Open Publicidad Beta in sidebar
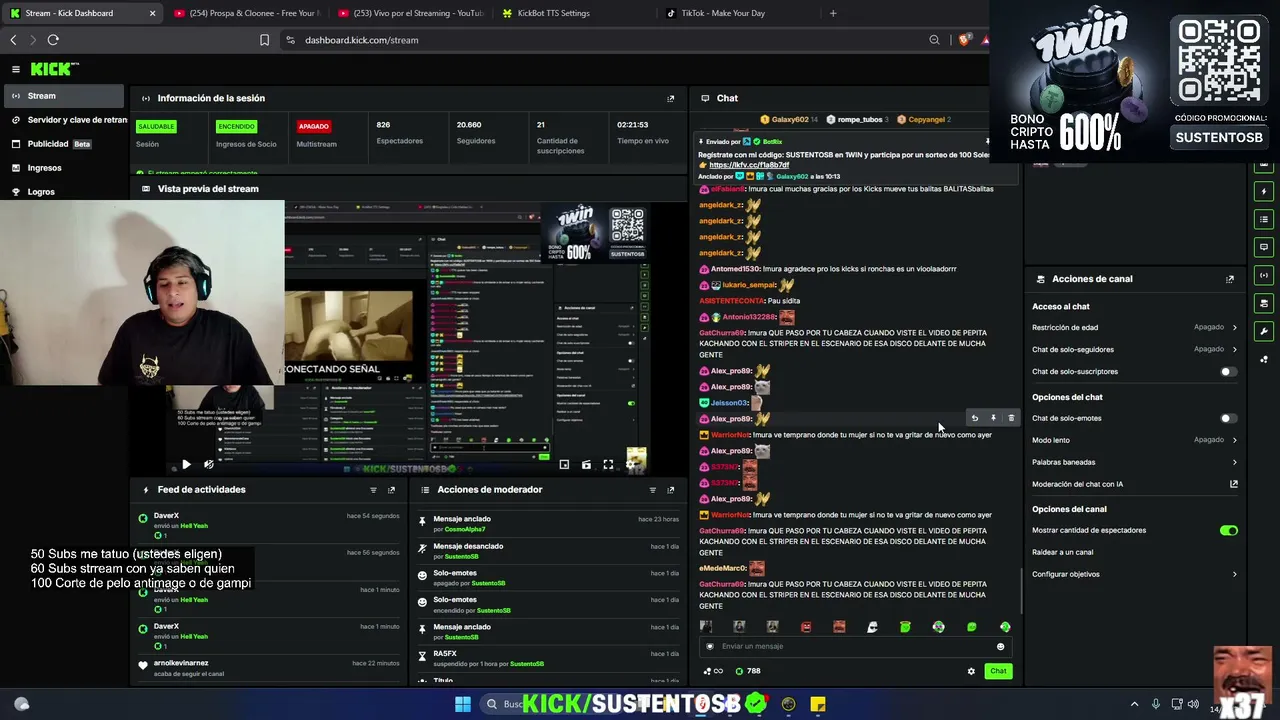1280x720 pixels. pos(64,144)
